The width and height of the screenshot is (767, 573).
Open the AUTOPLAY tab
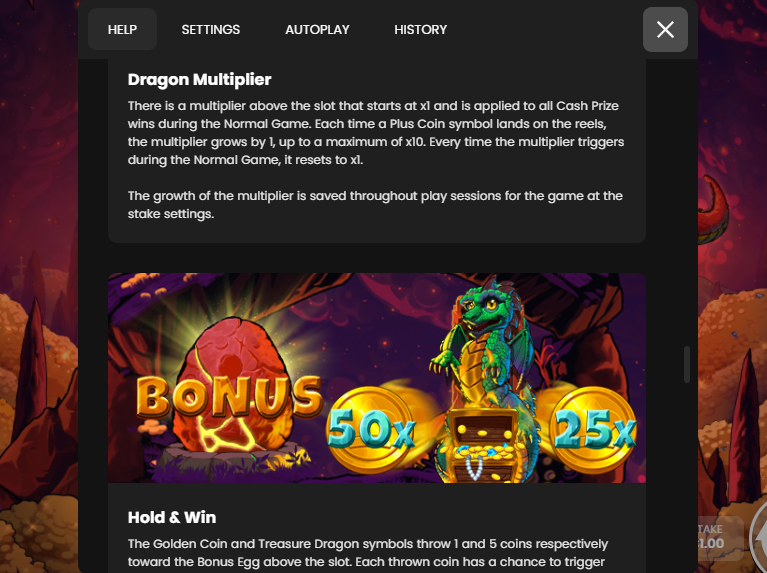click(317, 29)
